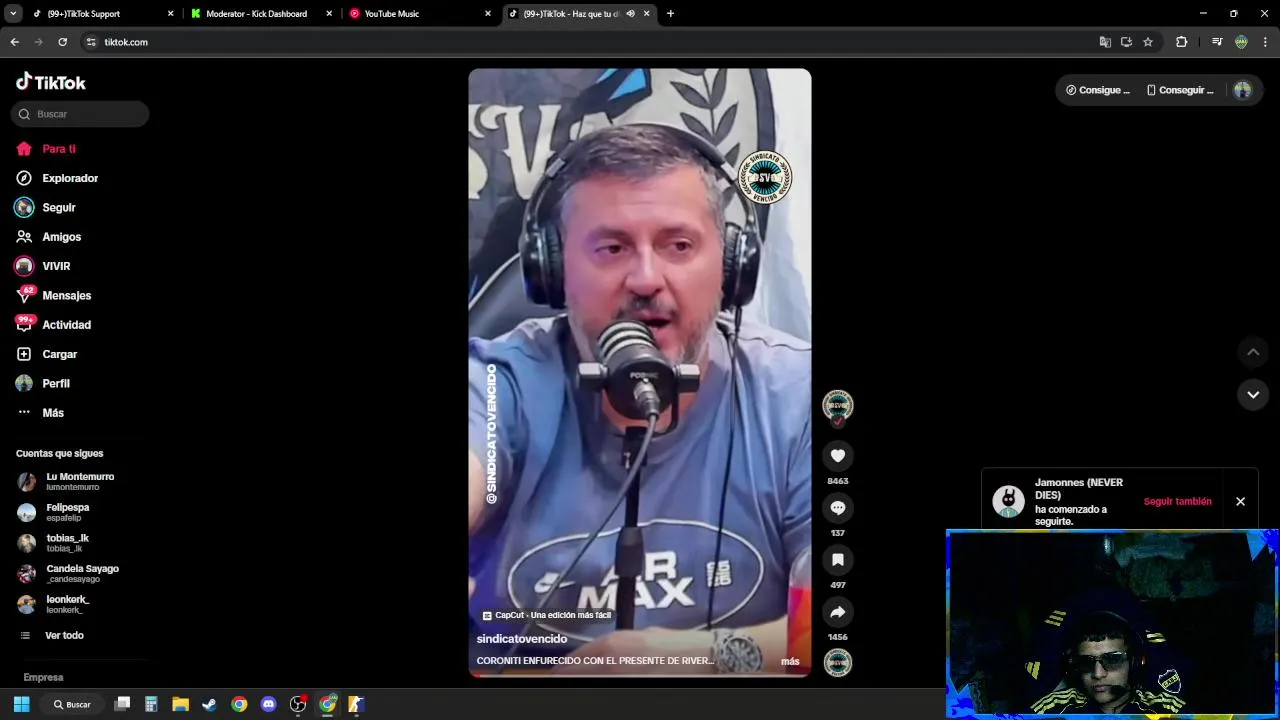This screenshot has height=720, width=1280.
Task: Install app icon in address bar
Action: 1126,42
